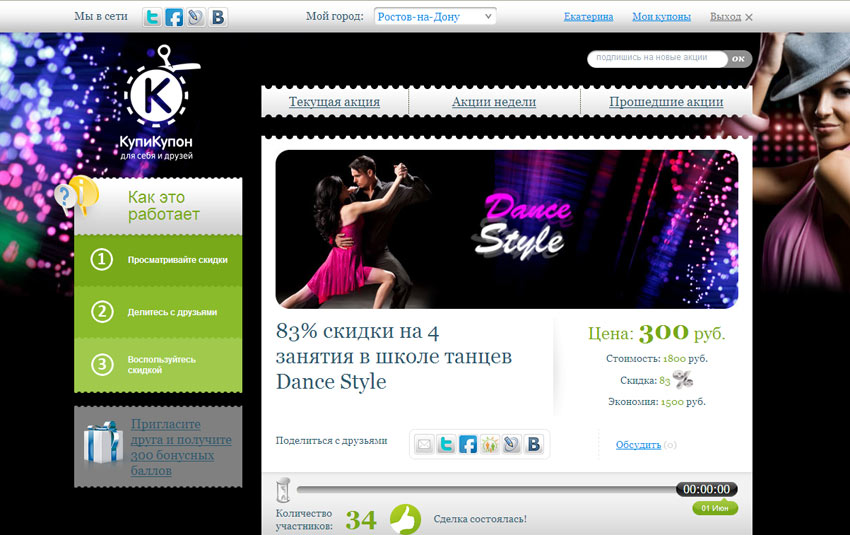Submit the subscription with the OK button
Image resolution: width=850 pixels, height=535 pixels.
click(x=739, y=59)
